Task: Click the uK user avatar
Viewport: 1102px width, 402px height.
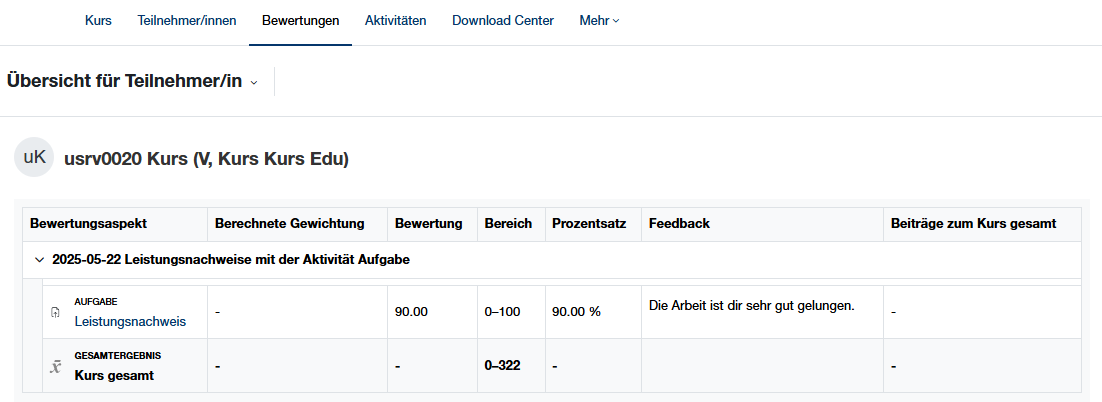Action: click(34, 158)
